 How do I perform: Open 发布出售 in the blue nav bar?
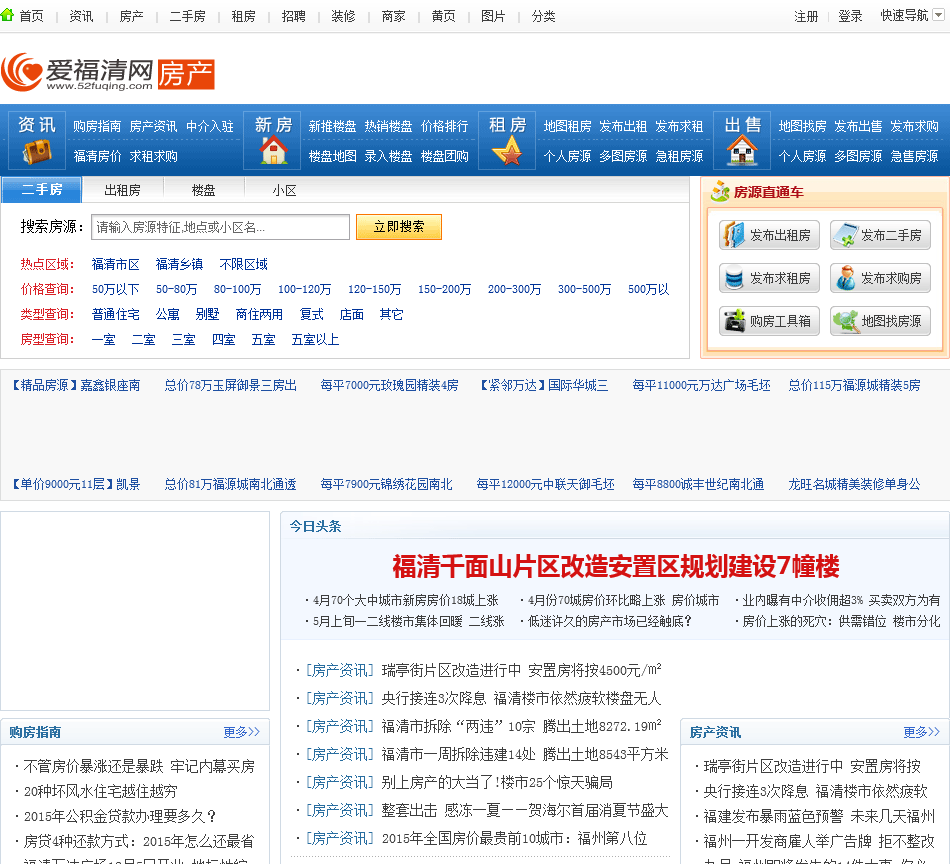click(x=859, y=126)
